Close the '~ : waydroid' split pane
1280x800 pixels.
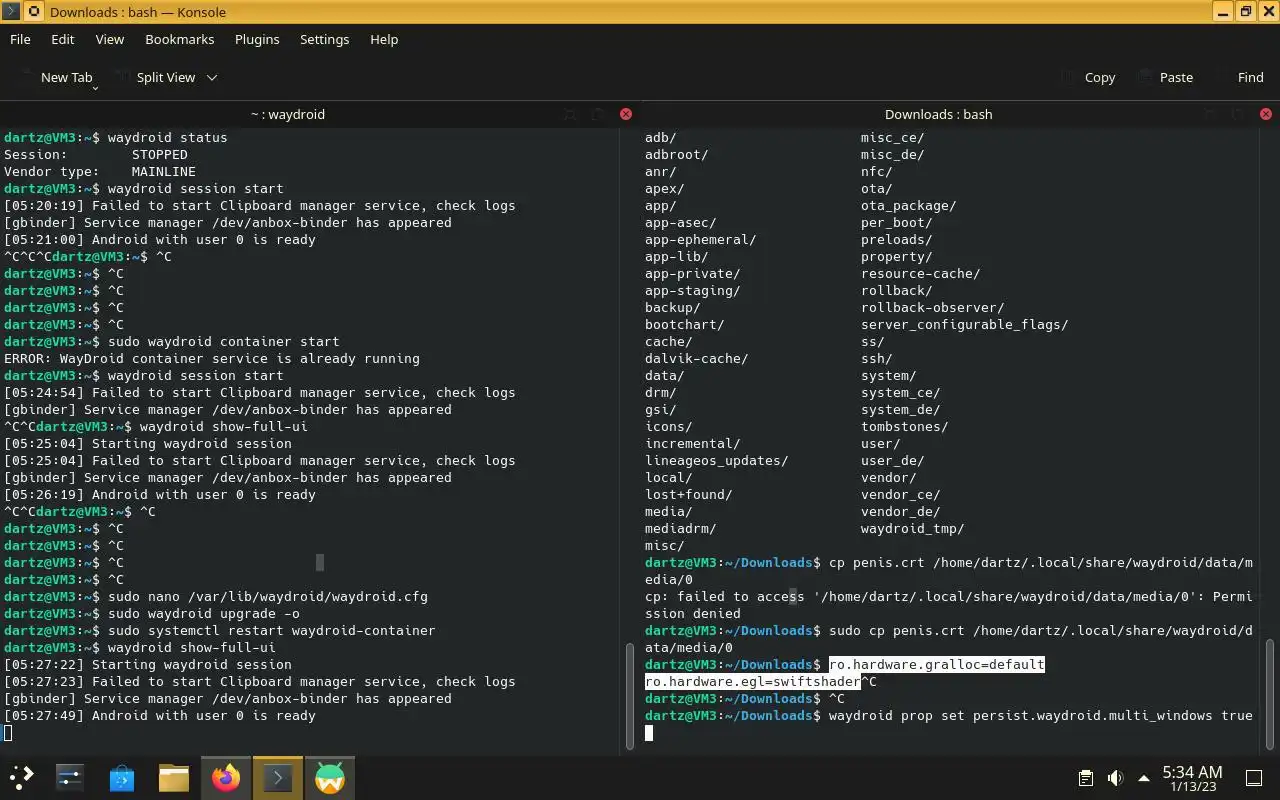(x=626, y=114)
